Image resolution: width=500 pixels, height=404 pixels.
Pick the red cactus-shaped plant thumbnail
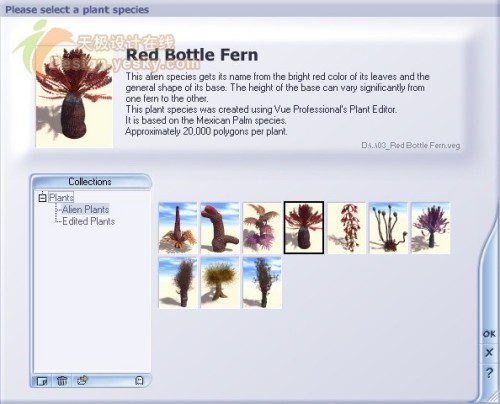pos(220,228)
